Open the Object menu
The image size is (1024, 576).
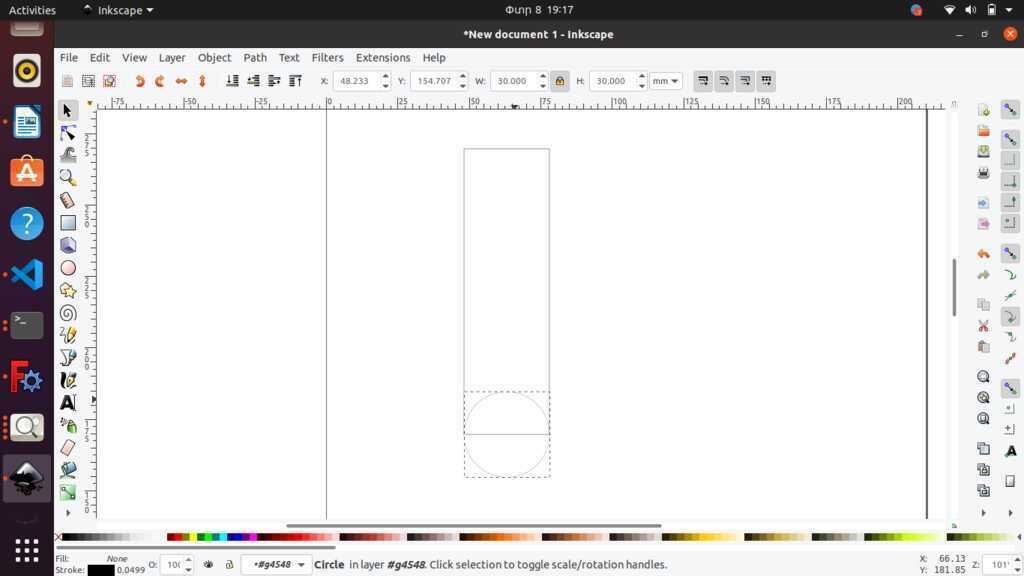point(214,57)
